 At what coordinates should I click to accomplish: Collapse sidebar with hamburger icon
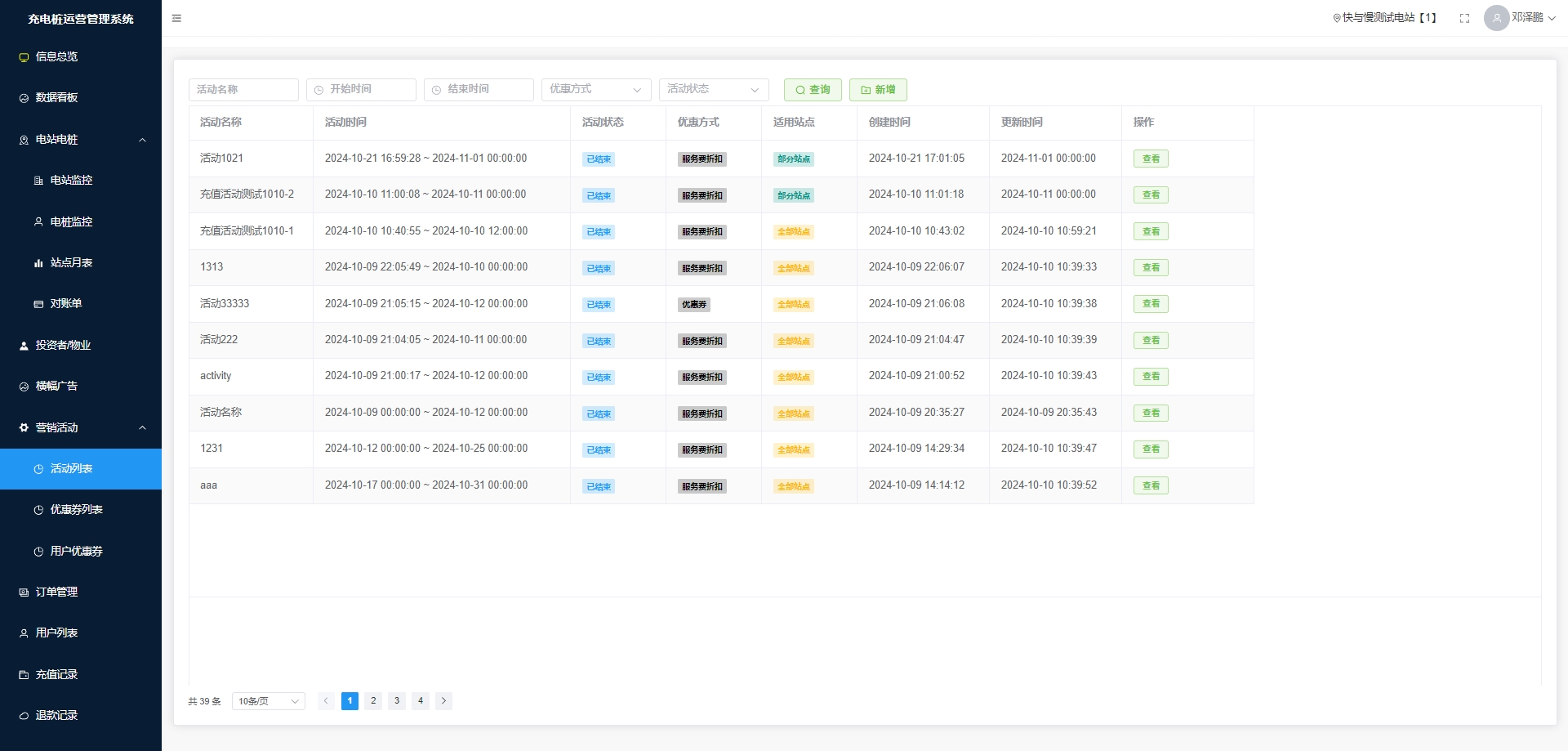tap(176, 18)
